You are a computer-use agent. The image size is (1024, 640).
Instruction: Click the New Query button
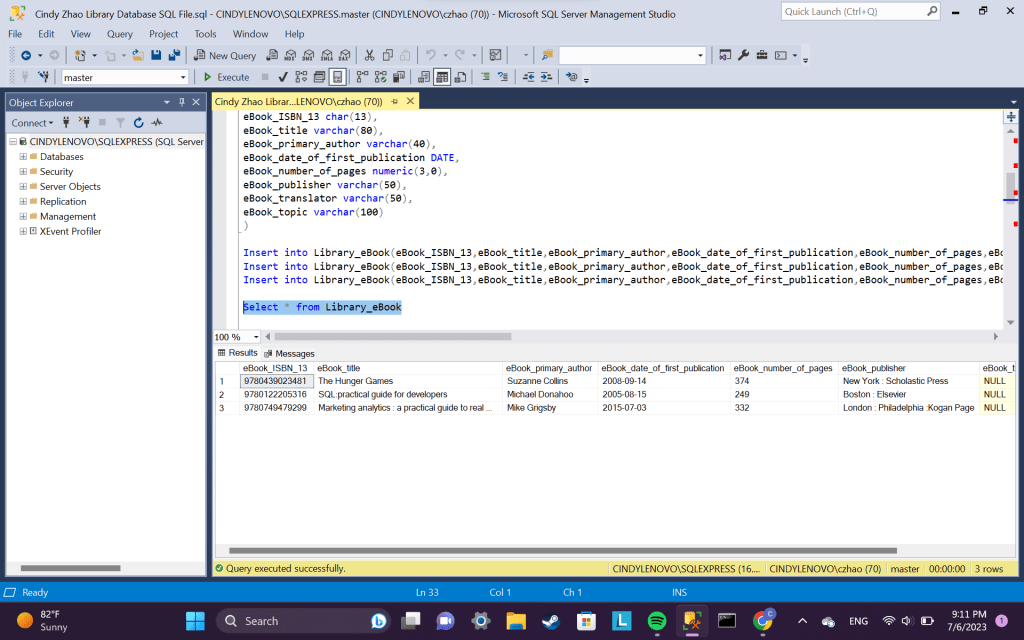(x=225, y=55)
